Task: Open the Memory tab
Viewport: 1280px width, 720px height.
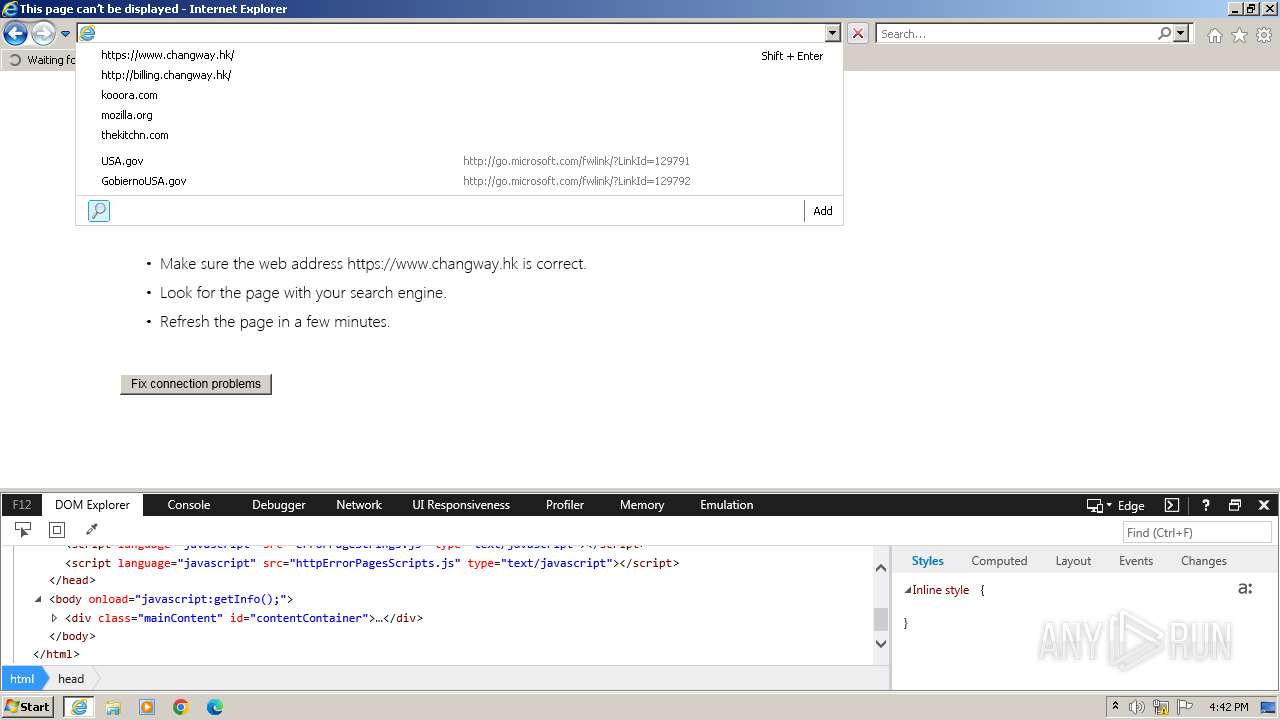Action: [x=642, y=505]
